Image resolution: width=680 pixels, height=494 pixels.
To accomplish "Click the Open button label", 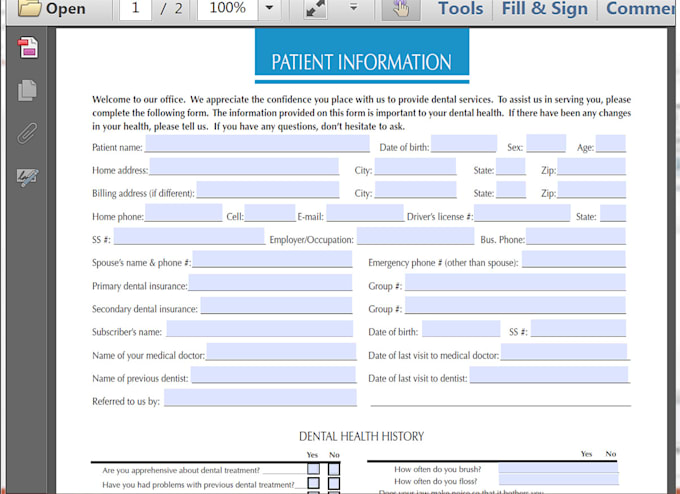I will pos(65,9).
